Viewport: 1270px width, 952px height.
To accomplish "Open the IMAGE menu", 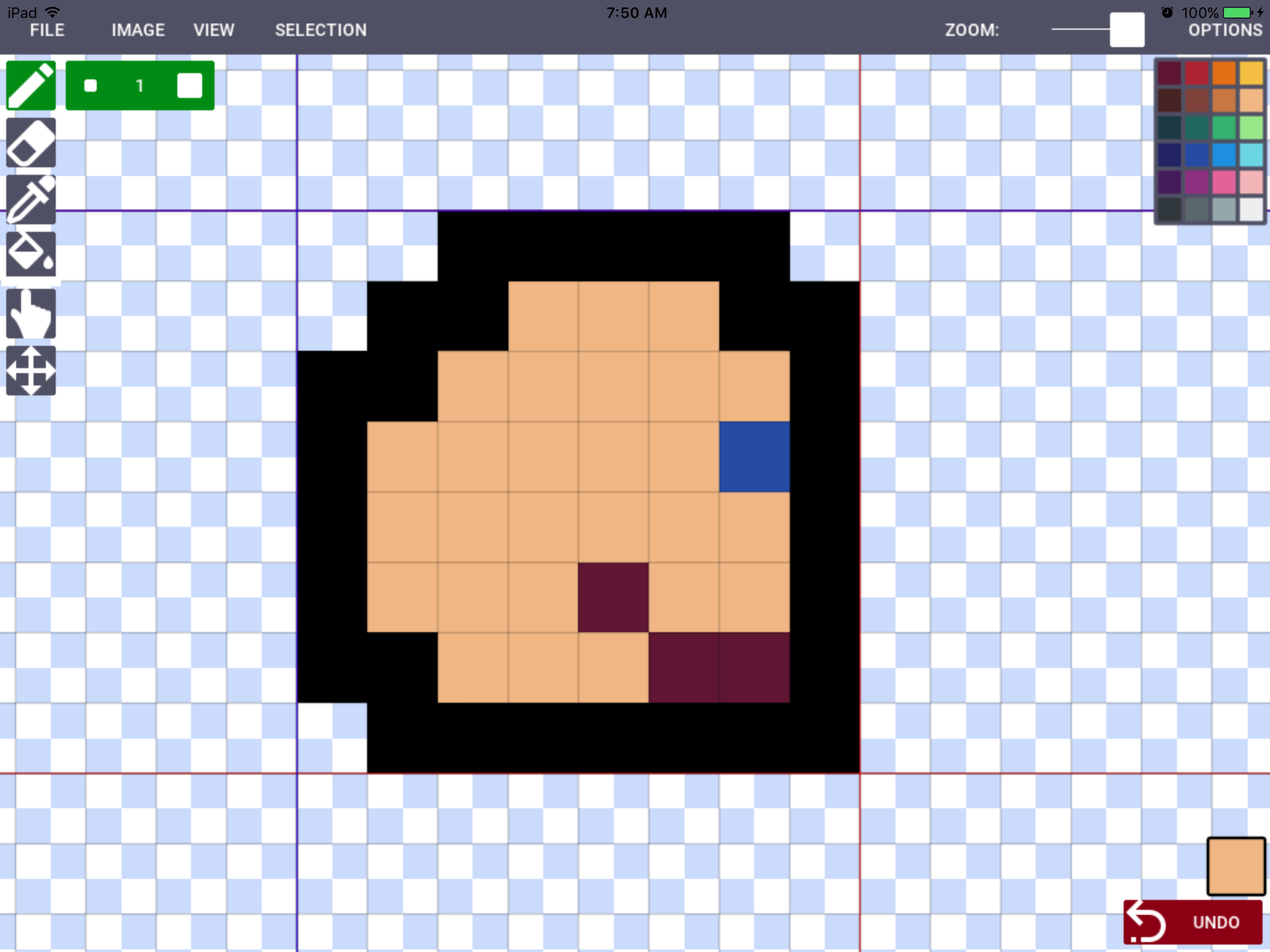I will (138, 30).
